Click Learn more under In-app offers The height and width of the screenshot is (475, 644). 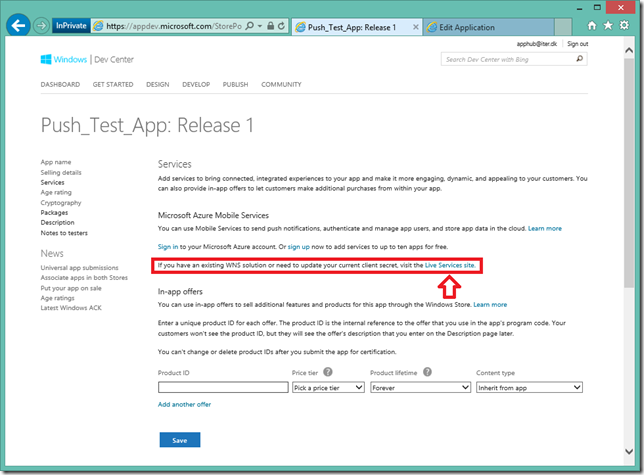coord(490,305)
